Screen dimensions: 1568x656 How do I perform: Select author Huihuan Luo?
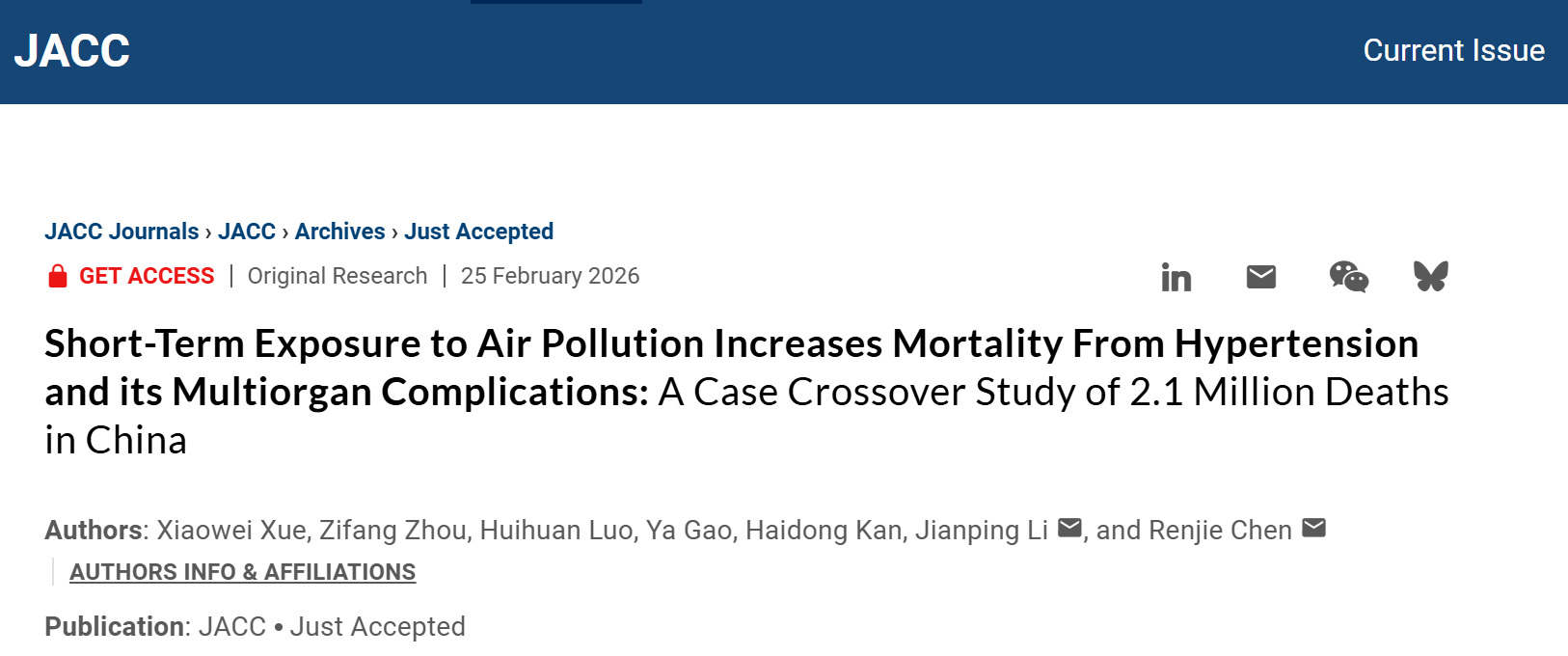tap(556, 531)
